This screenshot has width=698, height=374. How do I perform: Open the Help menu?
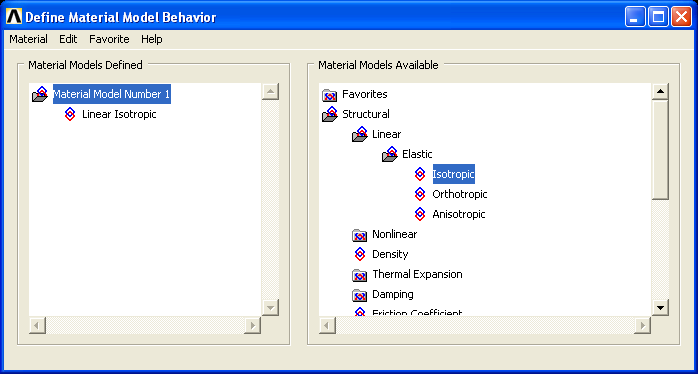152,39
